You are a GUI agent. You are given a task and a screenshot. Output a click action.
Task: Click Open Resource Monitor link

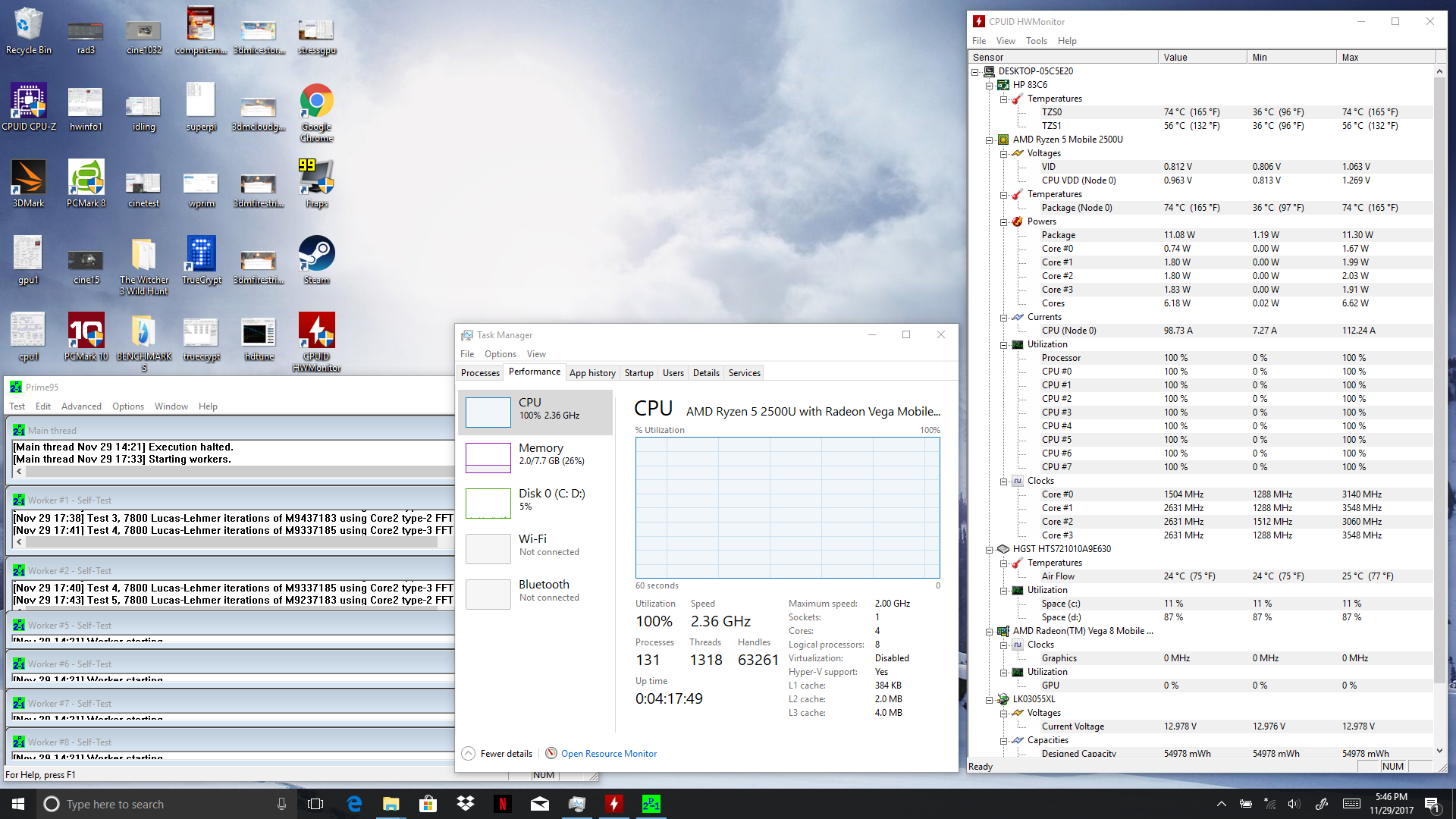[608, 754]
